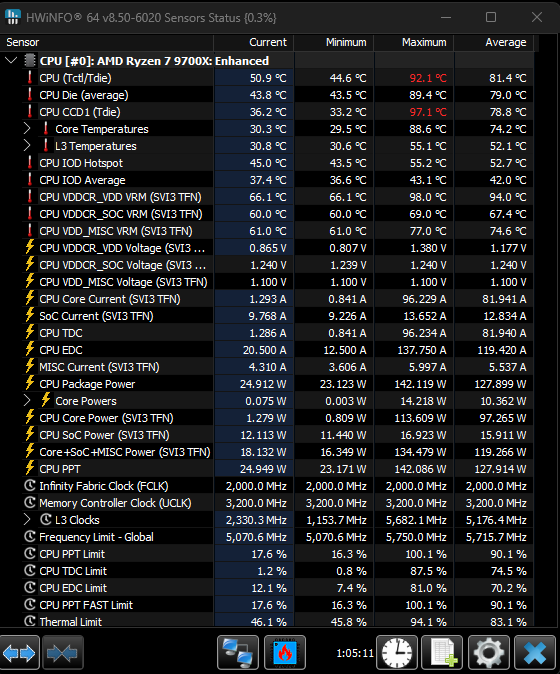Image resolution: width=560 pixels, height=674 pixels.
Task: Start logging with the sheet plus icon
Action: click(x=442, y=653)
